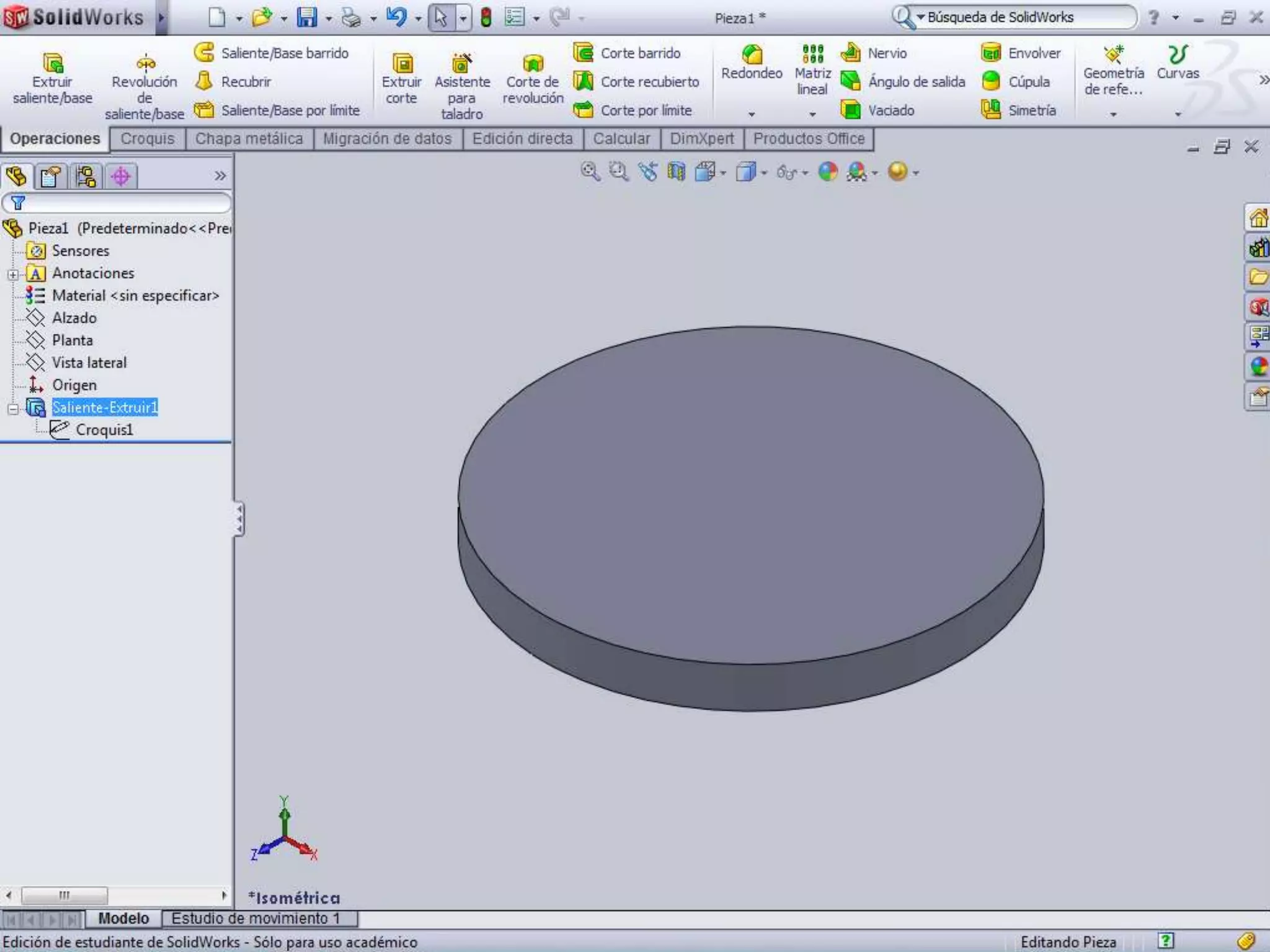Select Croquis1 in the feature tree
The image size is (1270, 952).
click(104, 430)
